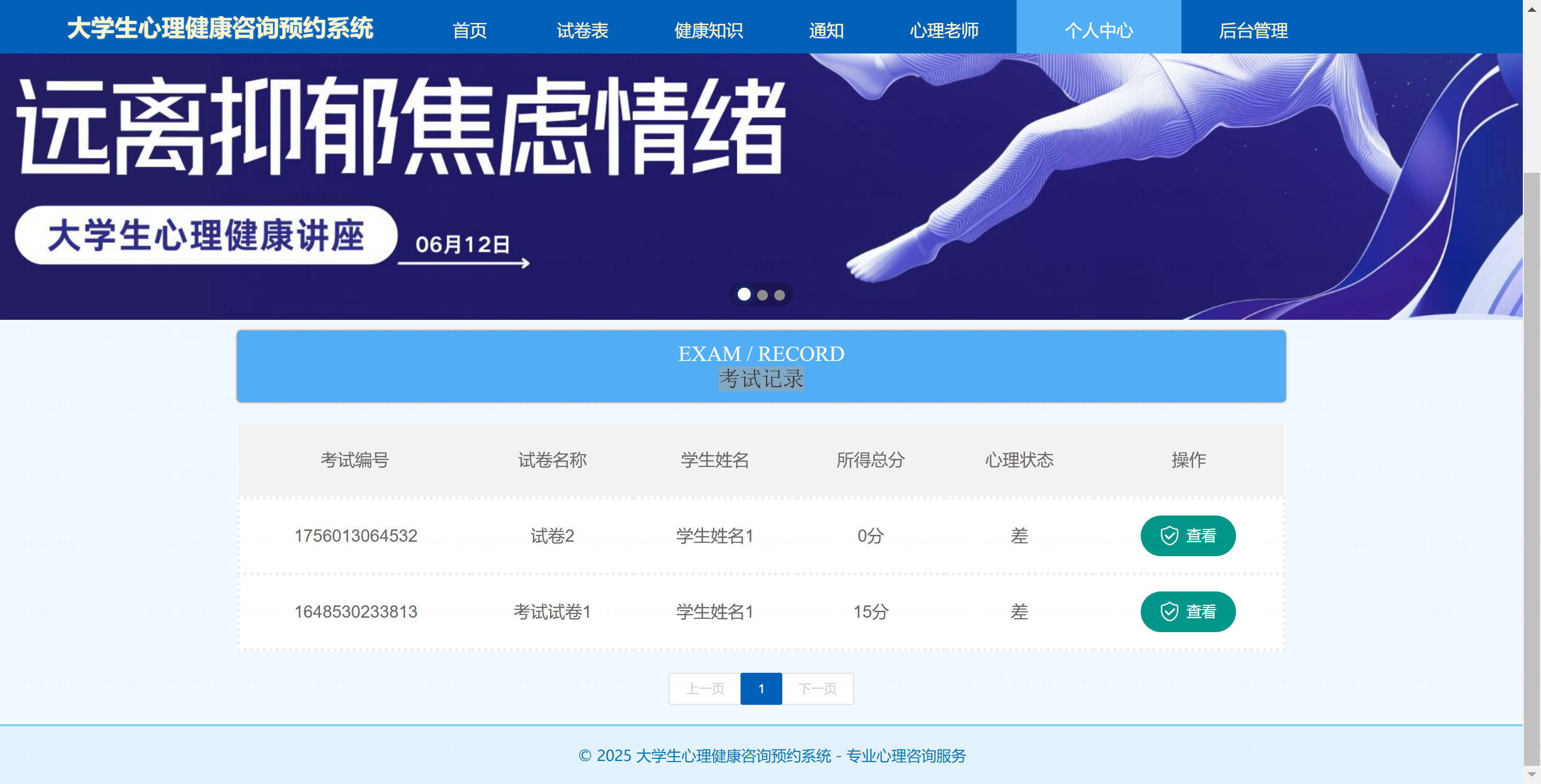Image resolution: width=1541 pixels, height=784 pixels.
Task: Click the 06月12日 date on banner
Action: pos(462,244)
